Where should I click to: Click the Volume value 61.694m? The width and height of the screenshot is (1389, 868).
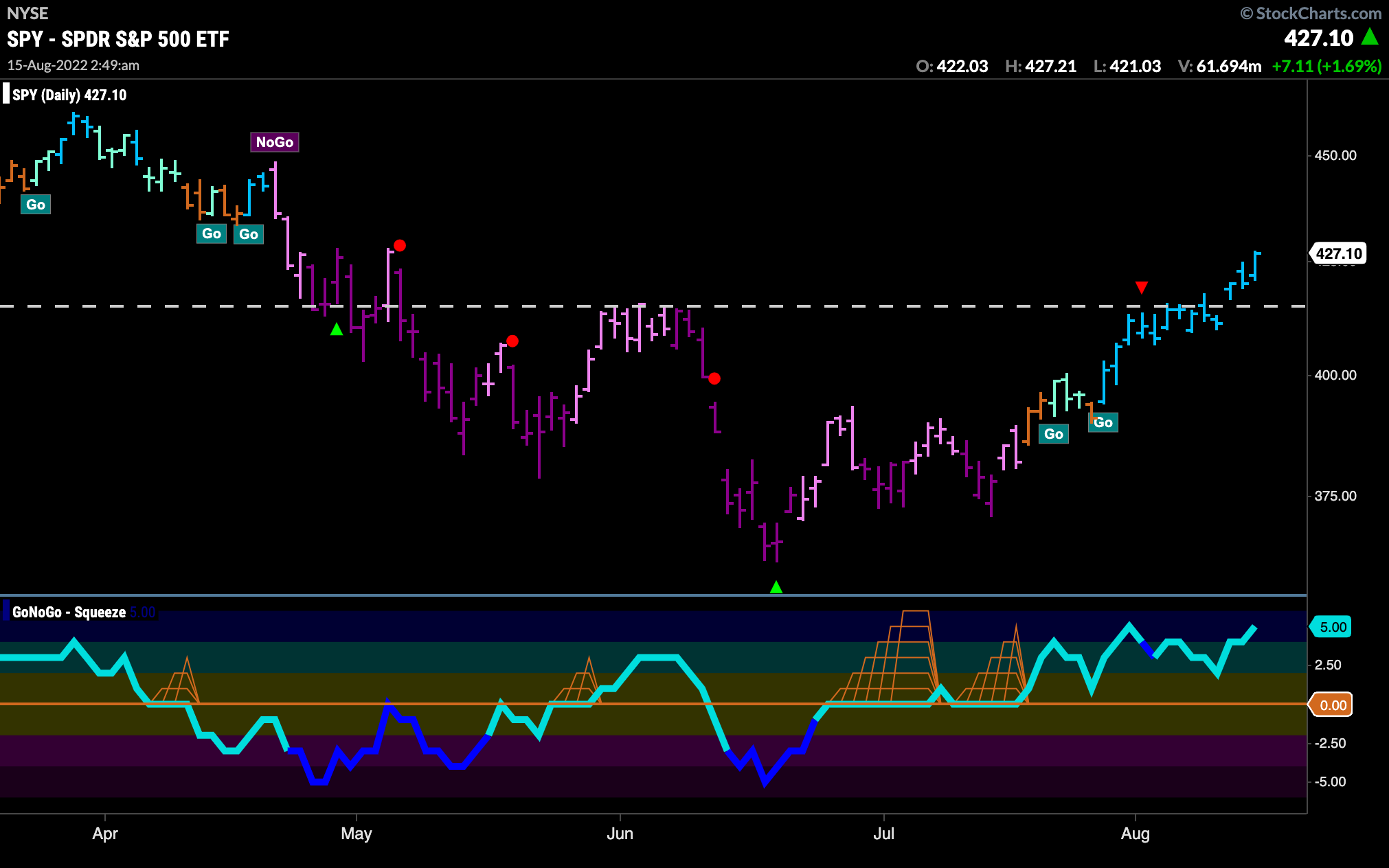pyautogui.click(x=1229, y=67)
